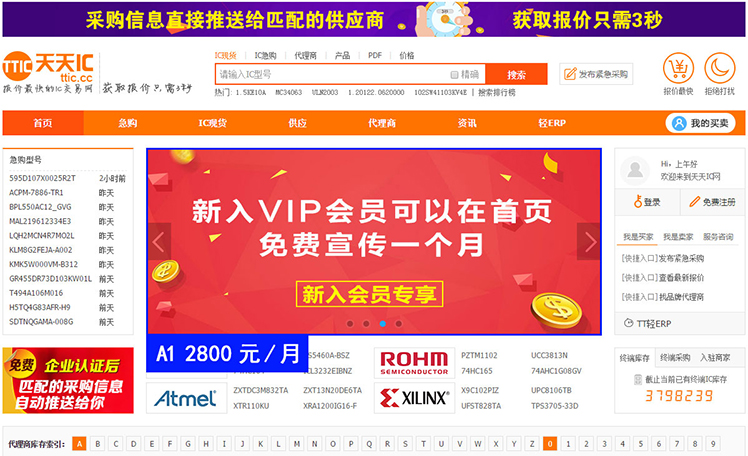Screen dimensions: 748x456
Task: Select letter M in 代理商库存索引
Action: point(296,444)
